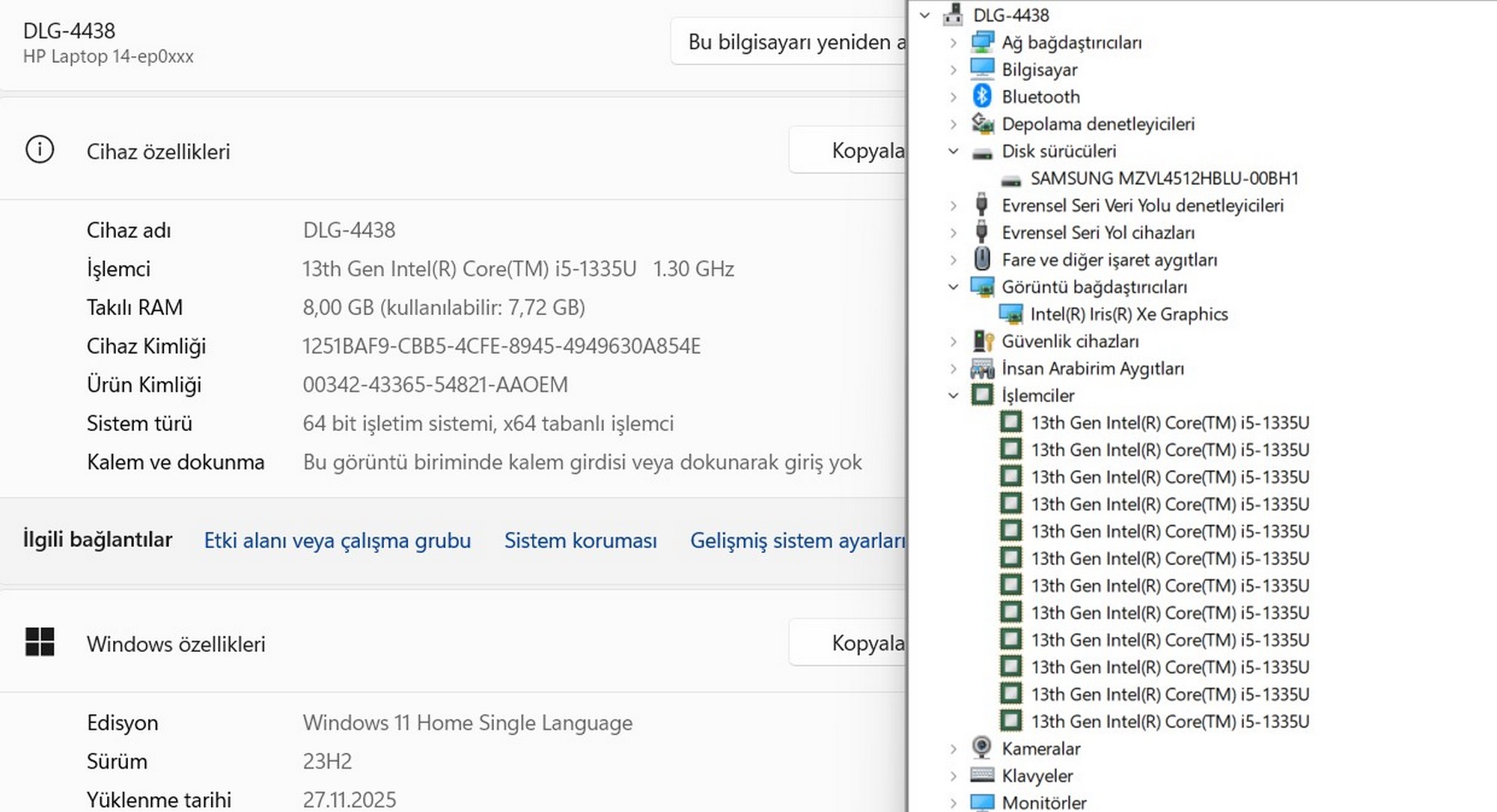Open the Sistem koruması link
This screenshot has width=1497, height=812.
[x=580, y=540]
